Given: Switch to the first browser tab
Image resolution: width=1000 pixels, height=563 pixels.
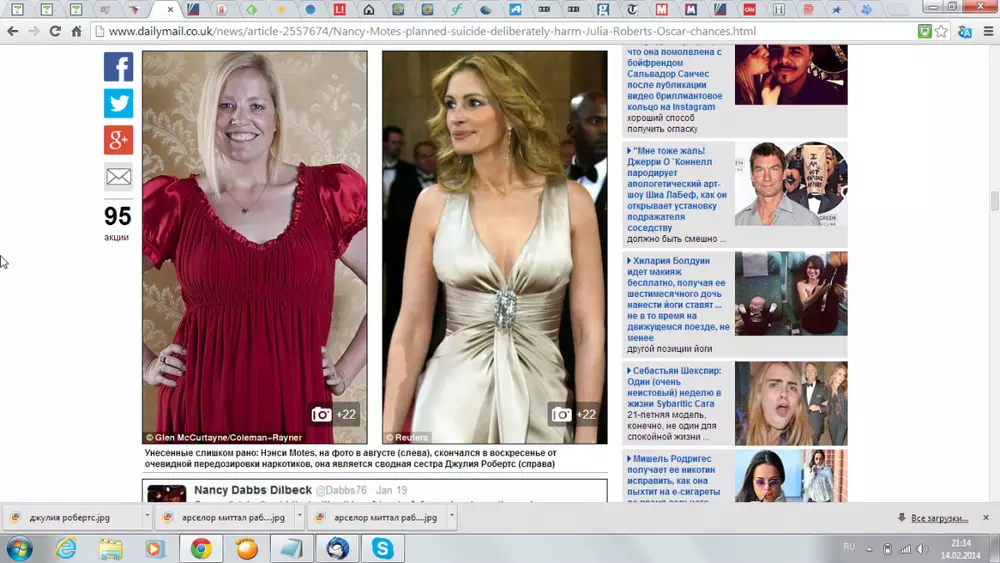Looking at the screenshot, I should tap(18, 9).
